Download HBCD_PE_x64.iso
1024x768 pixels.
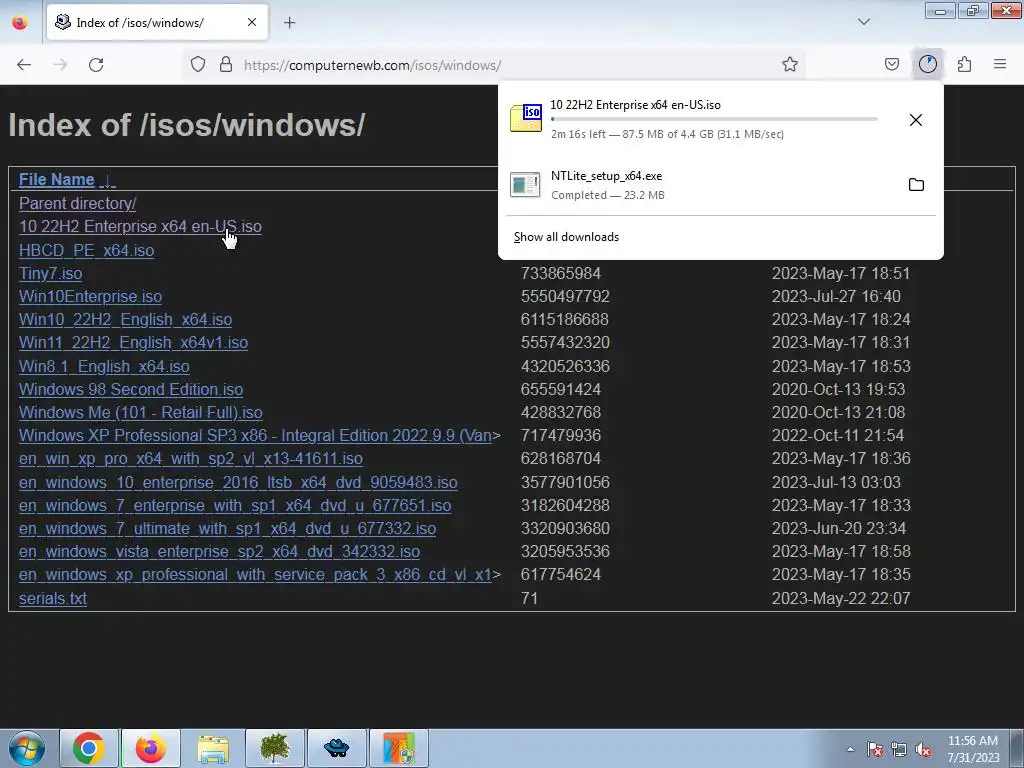click(86, 250)
